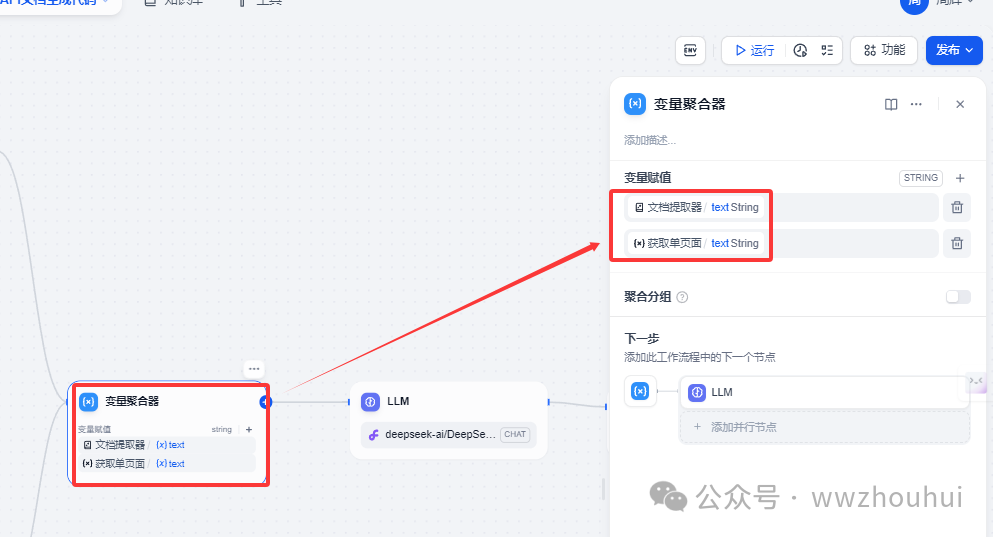Image resolution: width=993 pixels, height=537 pixels.
Task: Click the 添加描述 description field
Action: 650,140
